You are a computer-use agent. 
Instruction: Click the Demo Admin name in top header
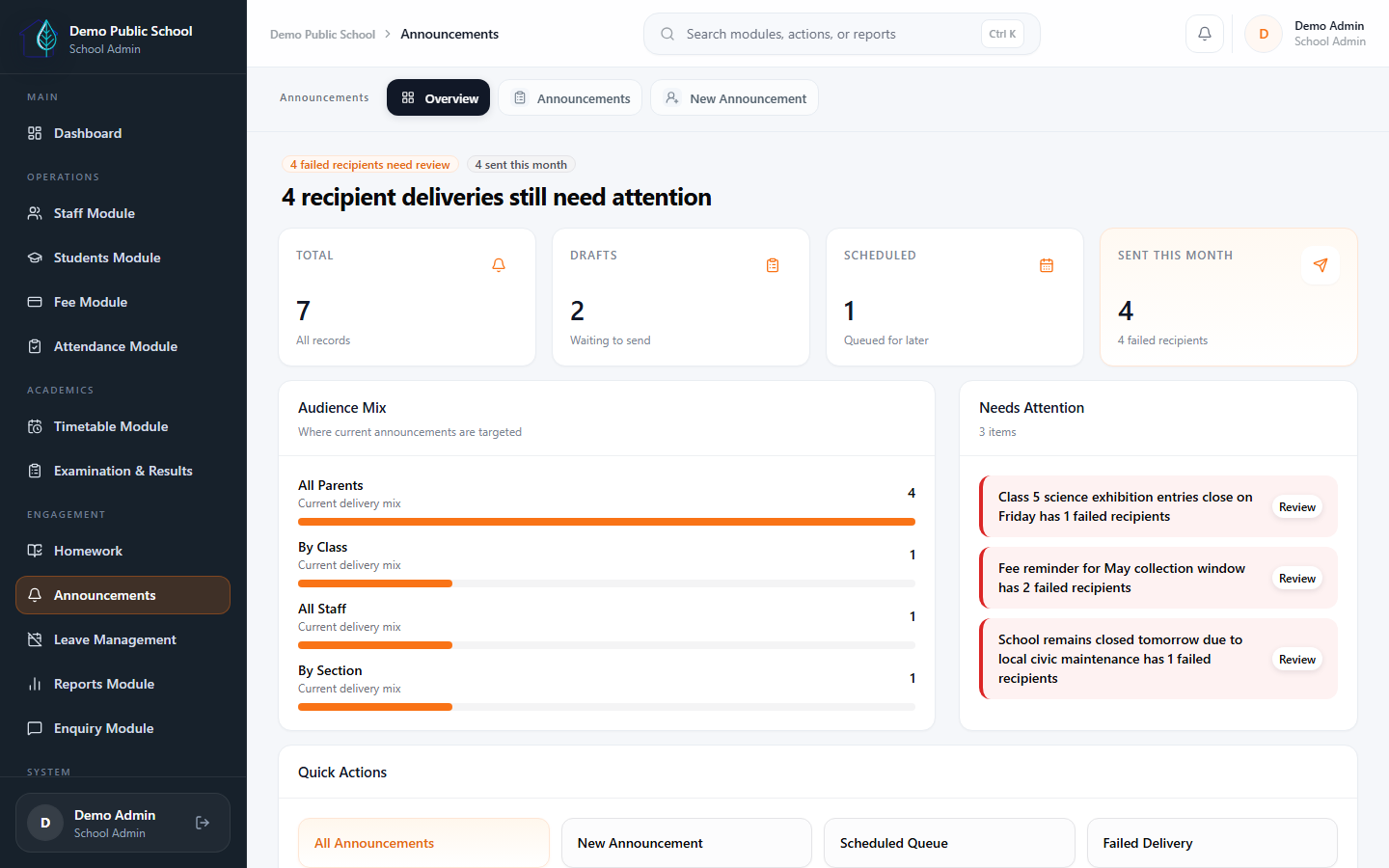(1329, 26)
